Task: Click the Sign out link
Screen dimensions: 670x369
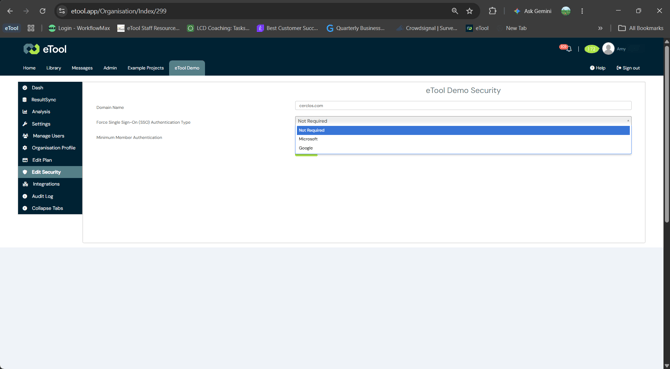Action: click(628, 68)
